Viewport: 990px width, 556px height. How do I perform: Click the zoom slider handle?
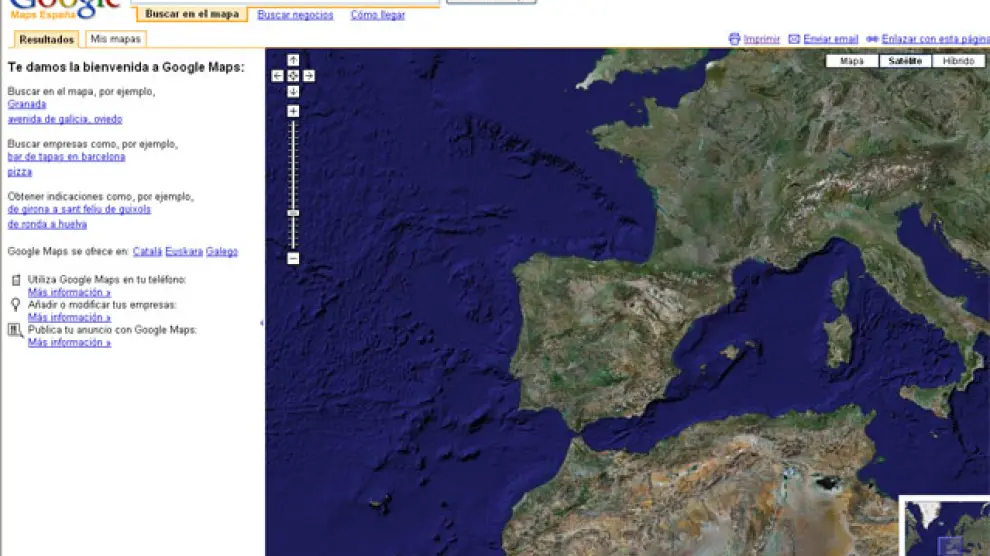[293, 213]
